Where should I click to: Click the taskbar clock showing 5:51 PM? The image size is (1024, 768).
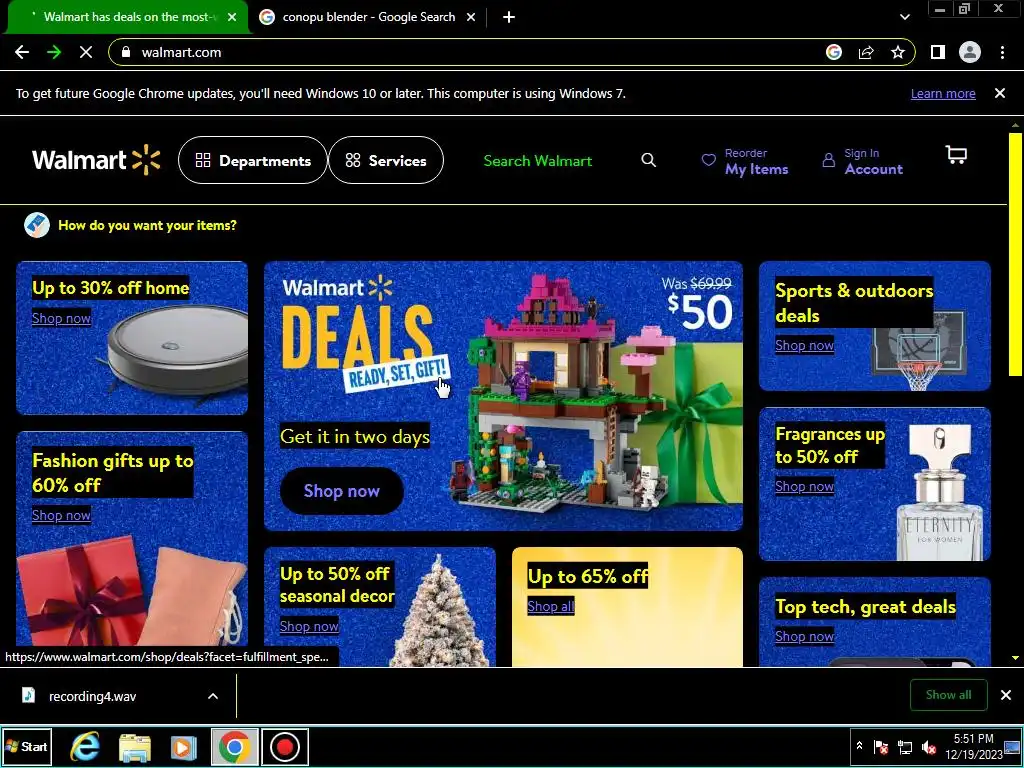[x=973, y=746]
